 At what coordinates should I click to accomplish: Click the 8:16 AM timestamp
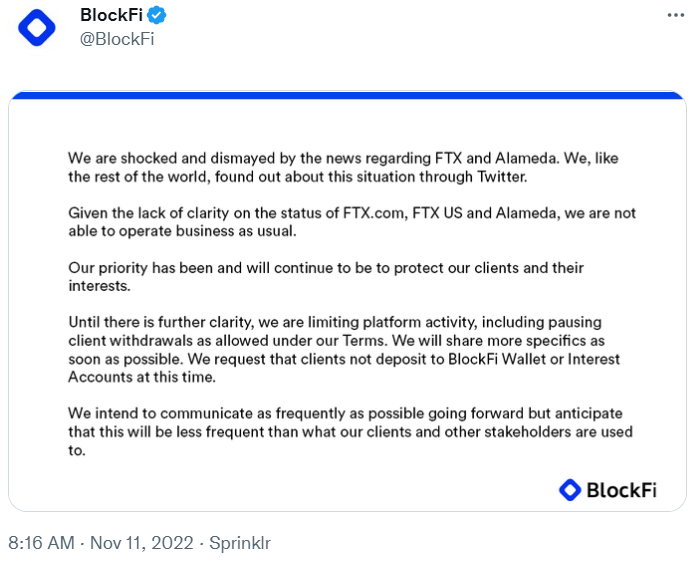coord(41,543)
